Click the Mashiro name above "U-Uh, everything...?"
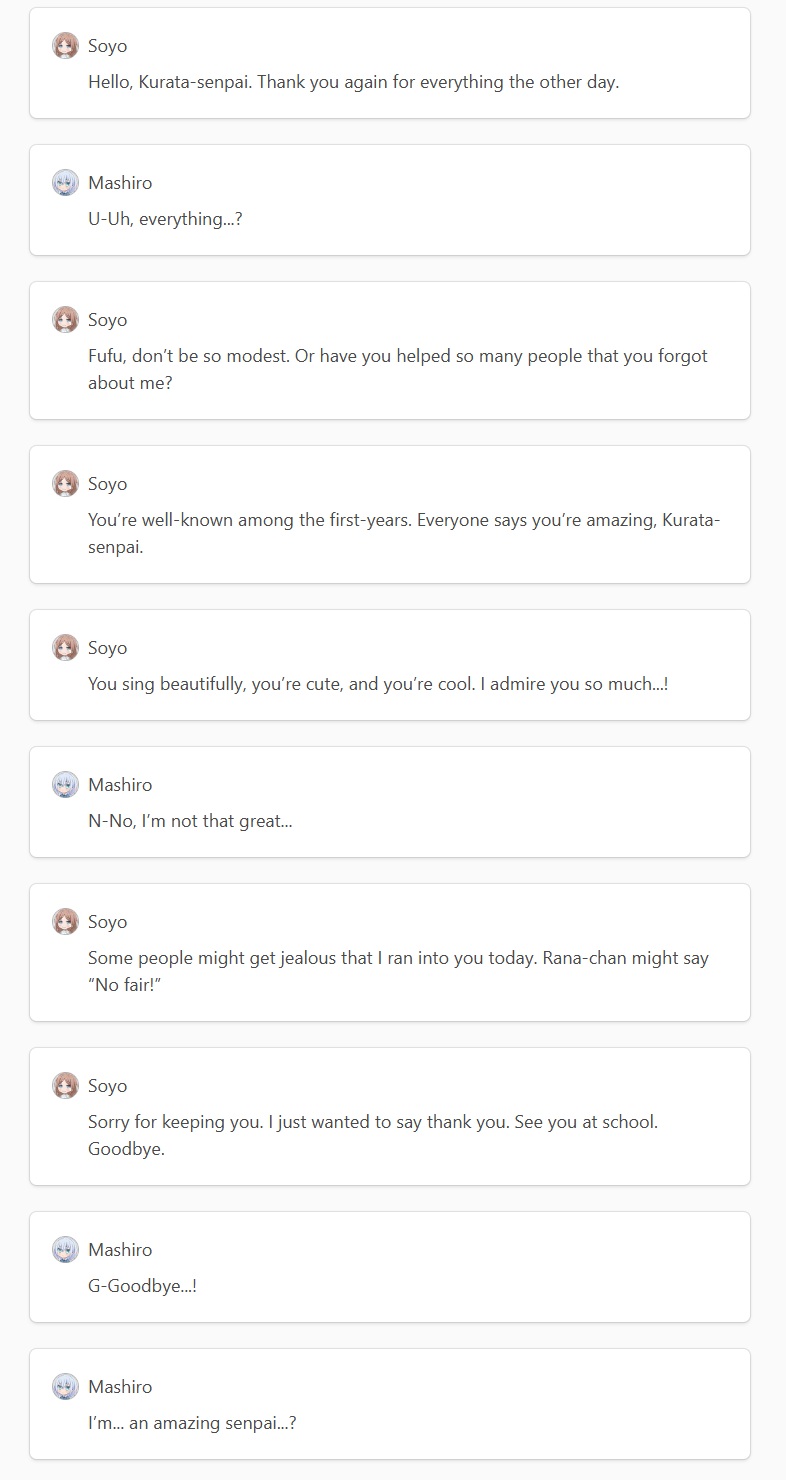786x1480 pixels. [120, 183]
